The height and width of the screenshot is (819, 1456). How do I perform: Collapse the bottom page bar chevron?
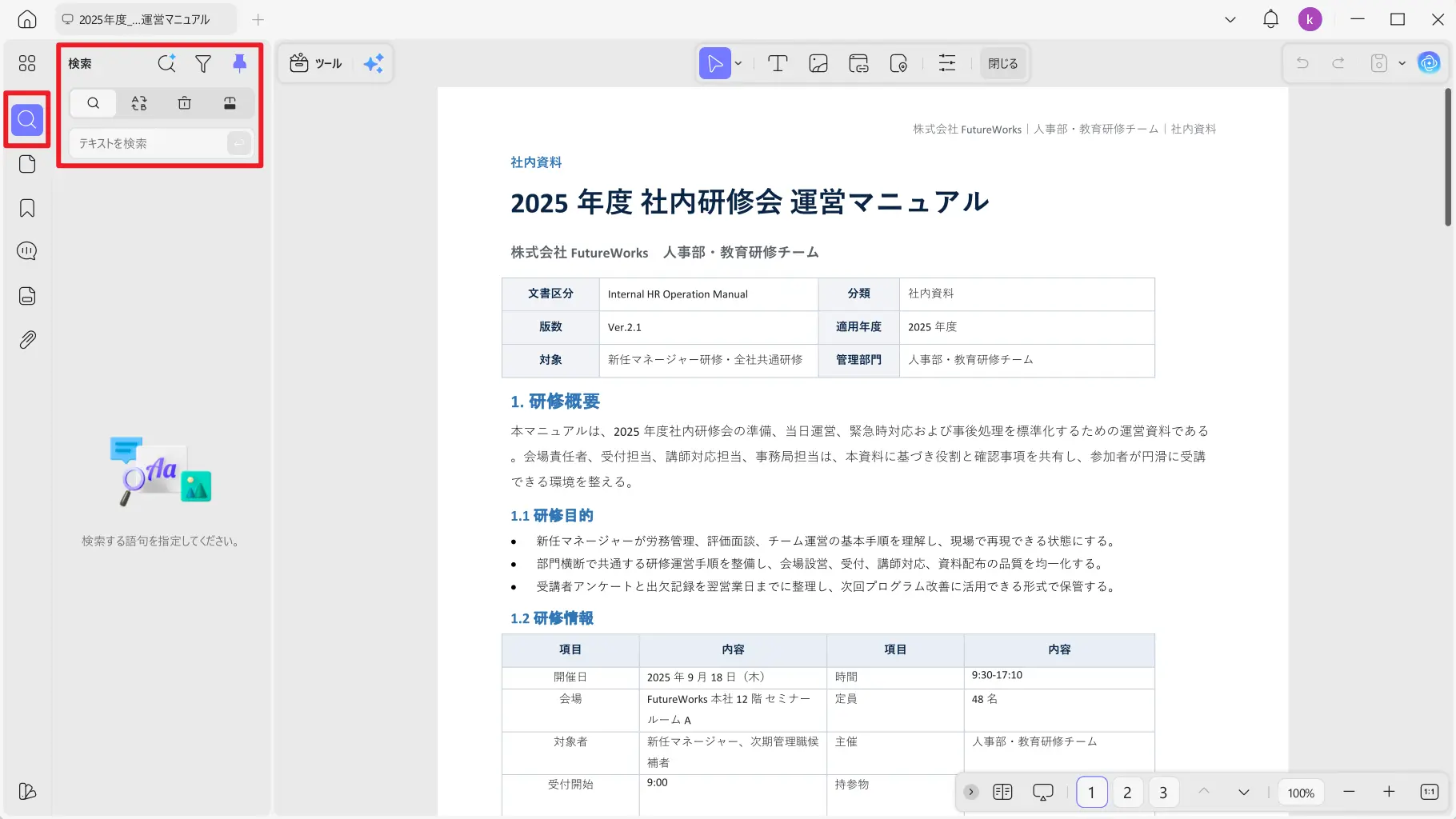pyautogui.click(x=970, y=792)
